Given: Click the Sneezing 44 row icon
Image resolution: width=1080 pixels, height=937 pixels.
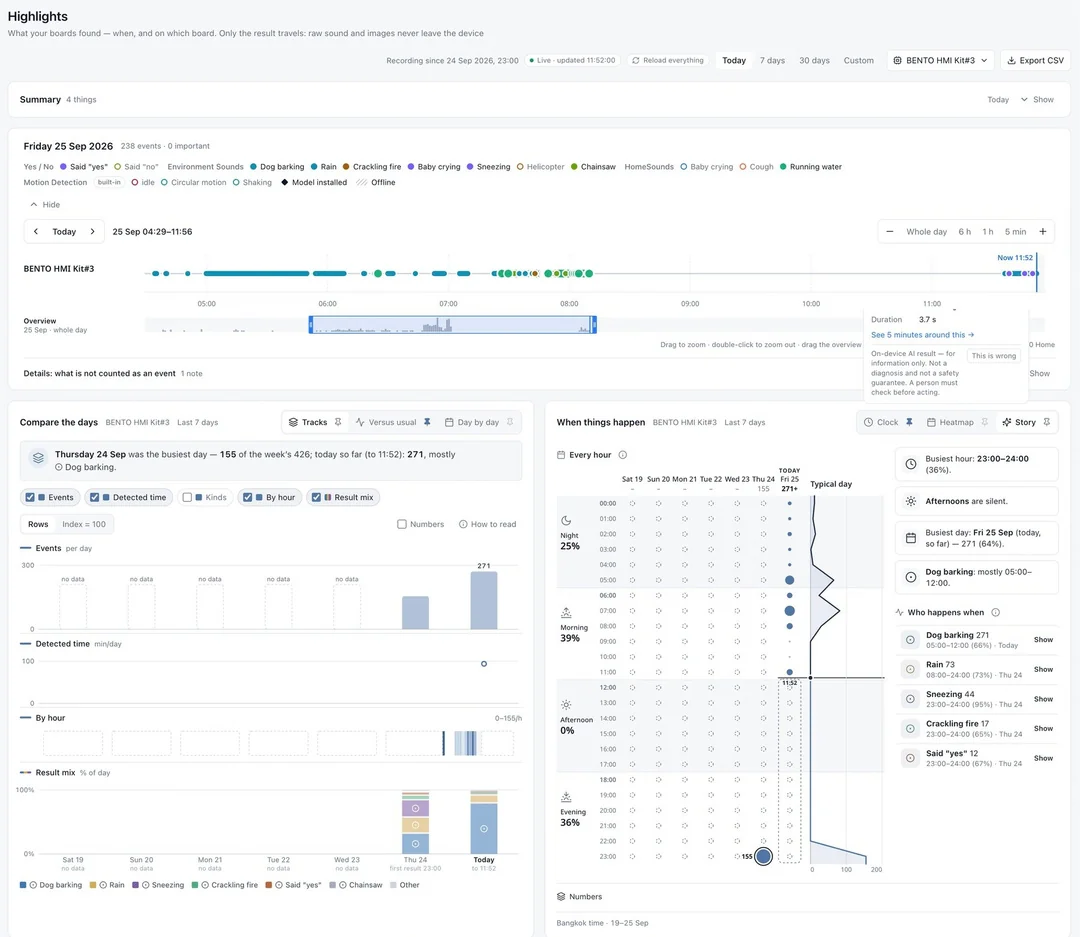Looking at the screenshot, I should click(910, 699).
